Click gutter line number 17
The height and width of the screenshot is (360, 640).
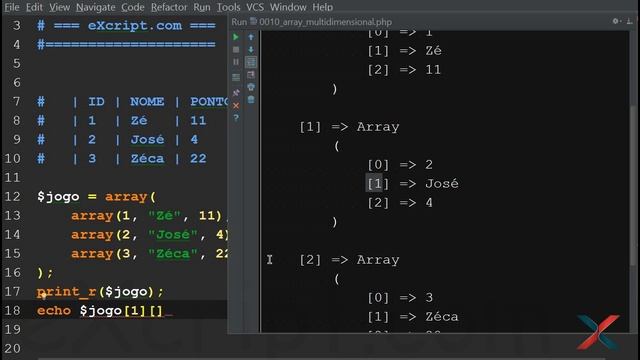[12, 291]
